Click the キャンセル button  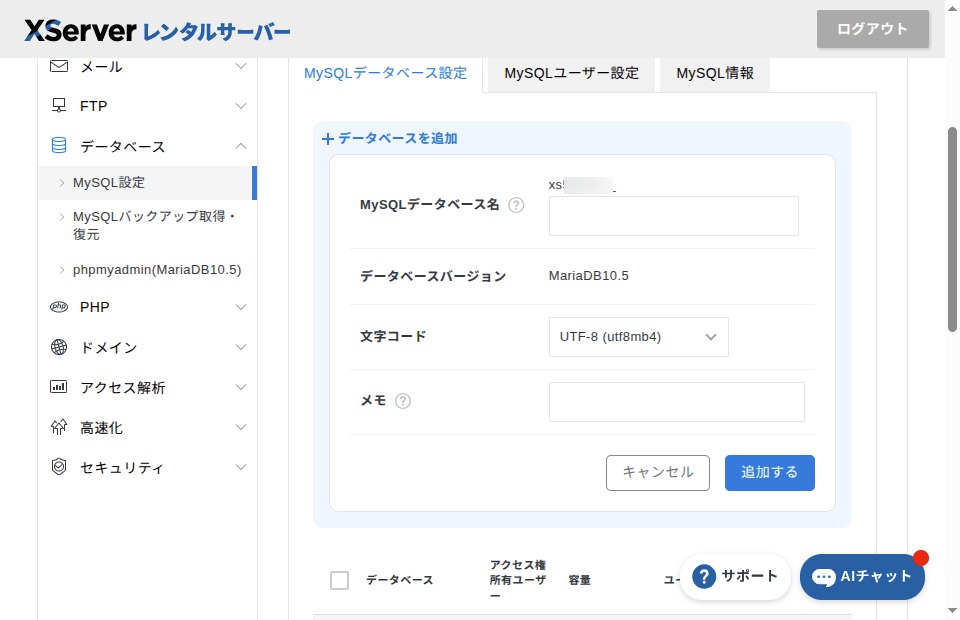[657, 473]
